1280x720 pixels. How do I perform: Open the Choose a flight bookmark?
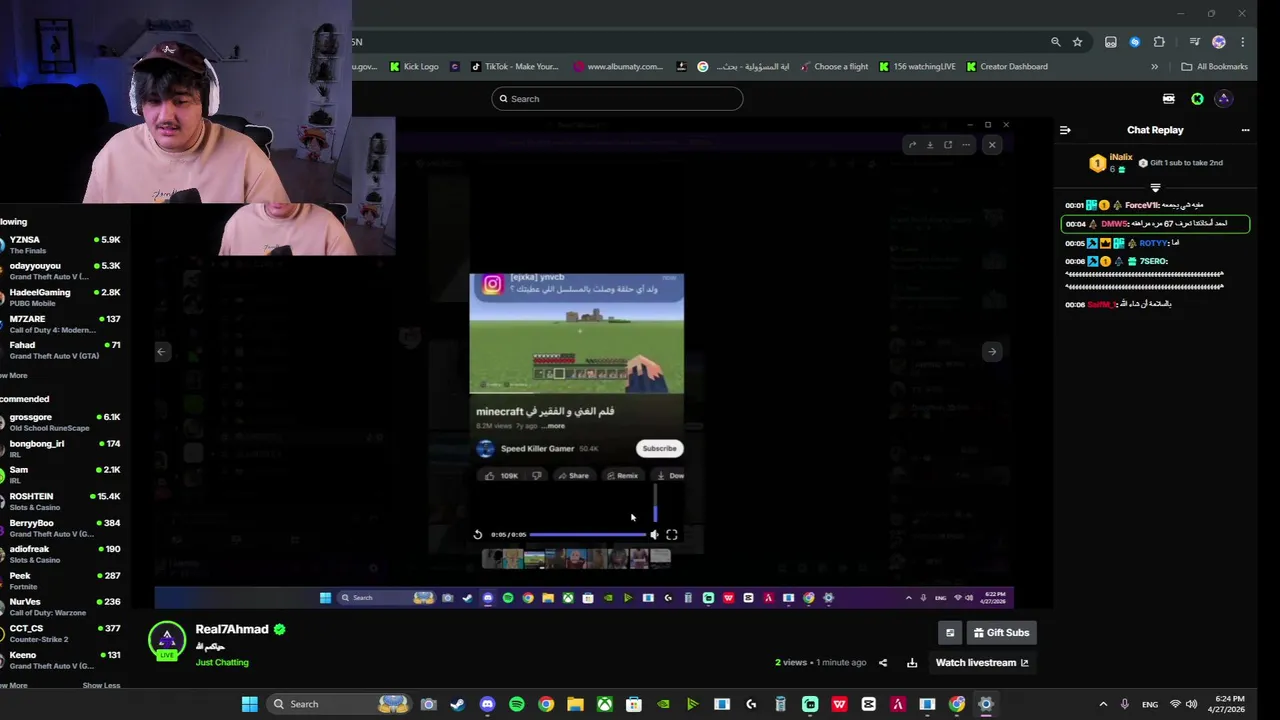click(x=833, y=67)
